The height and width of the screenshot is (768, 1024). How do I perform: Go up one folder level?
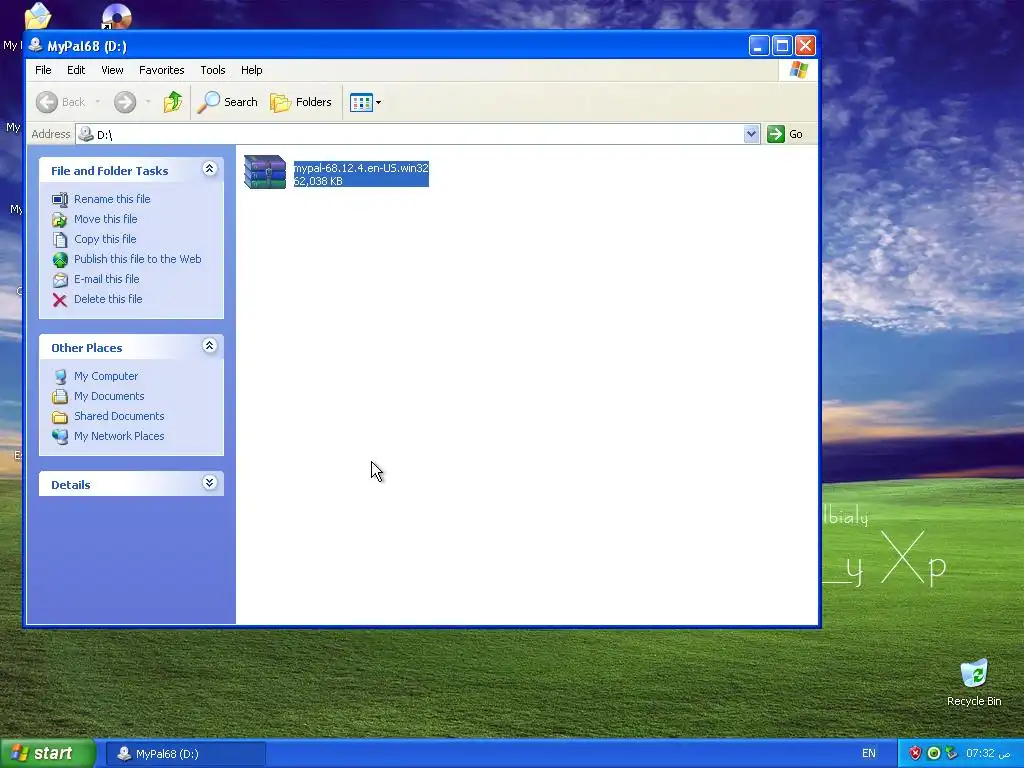(x=173, y=102)
